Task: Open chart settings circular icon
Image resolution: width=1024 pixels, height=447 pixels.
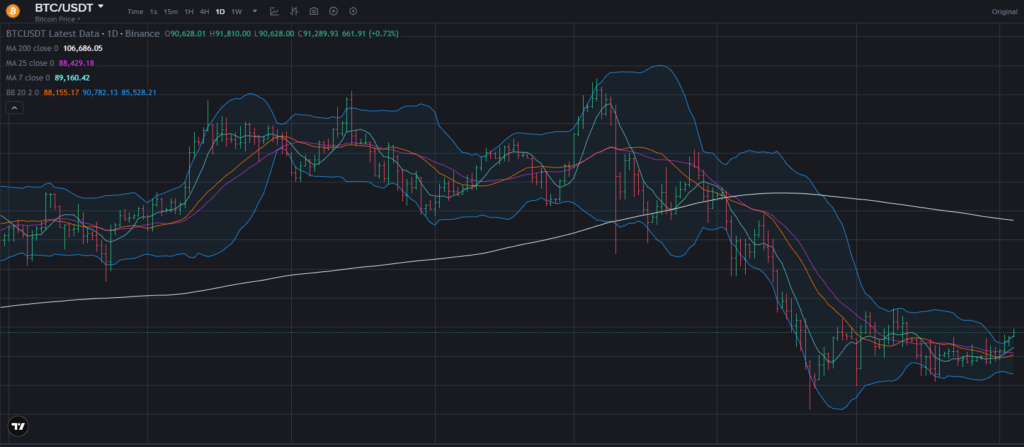Action: [x=353, y=11]
